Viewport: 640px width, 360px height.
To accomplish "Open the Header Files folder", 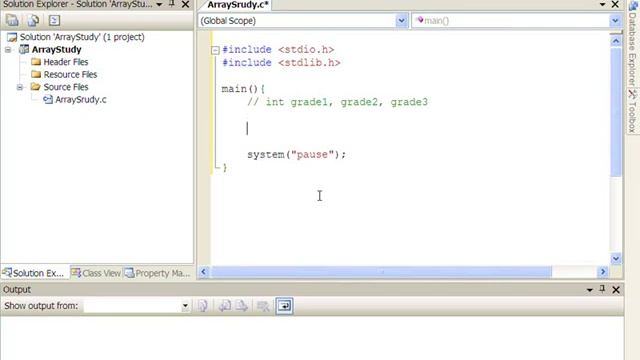I will point(66,62).
